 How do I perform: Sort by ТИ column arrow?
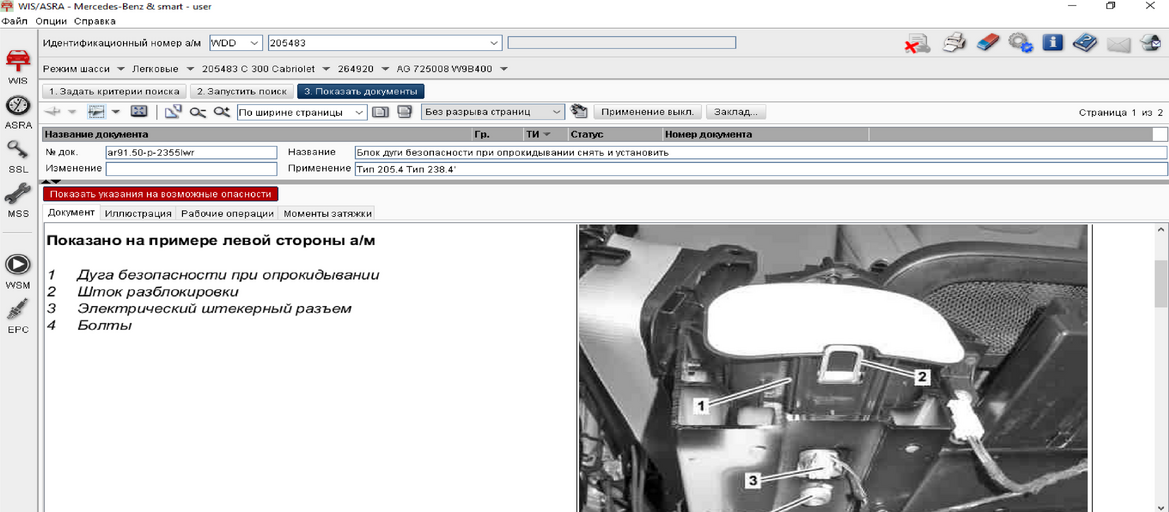tap(546, 135)
